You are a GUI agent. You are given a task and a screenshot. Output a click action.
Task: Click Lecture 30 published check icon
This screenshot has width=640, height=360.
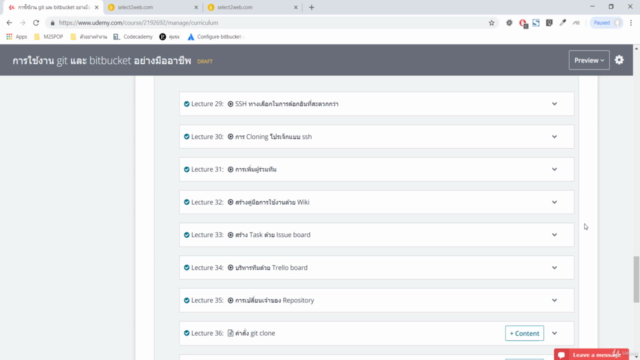pos(187,137)
